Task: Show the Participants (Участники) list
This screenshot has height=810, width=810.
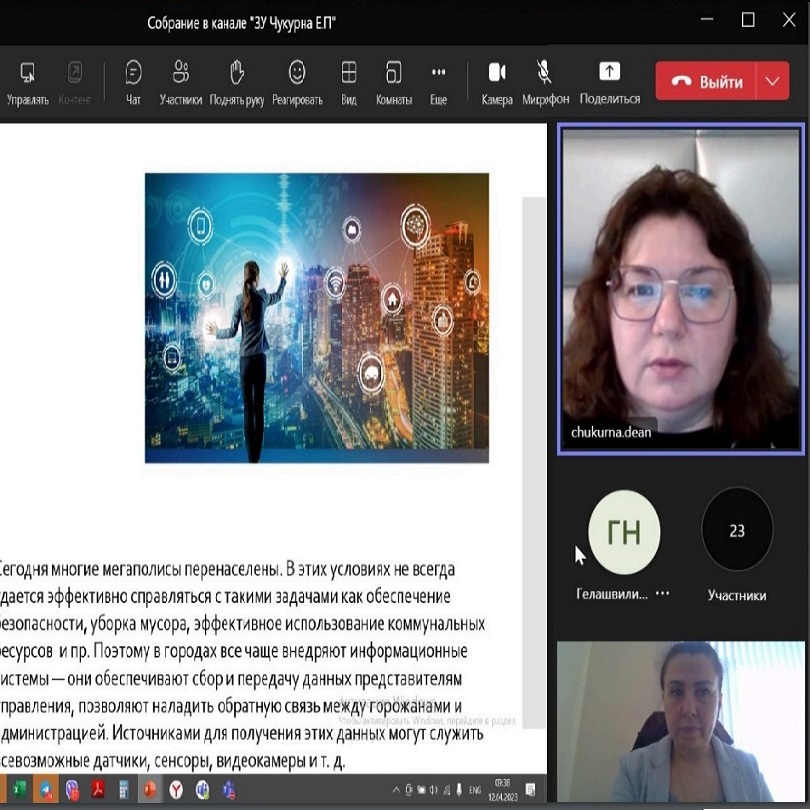Action: pos(180,83)
